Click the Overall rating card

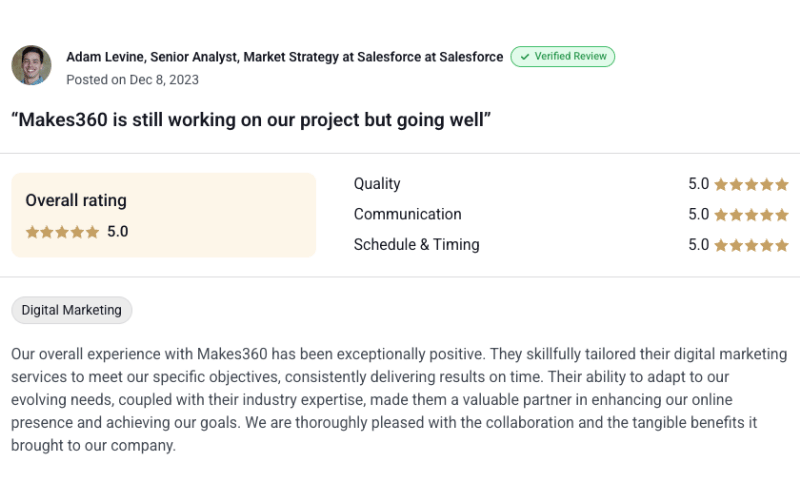coord(164,215)
